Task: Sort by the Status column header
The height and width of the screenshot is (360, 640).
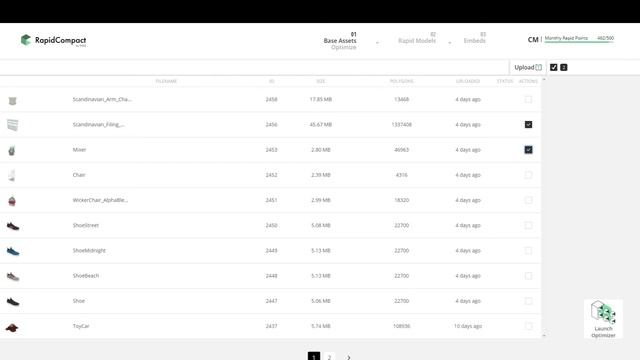Action: point(505,81)
